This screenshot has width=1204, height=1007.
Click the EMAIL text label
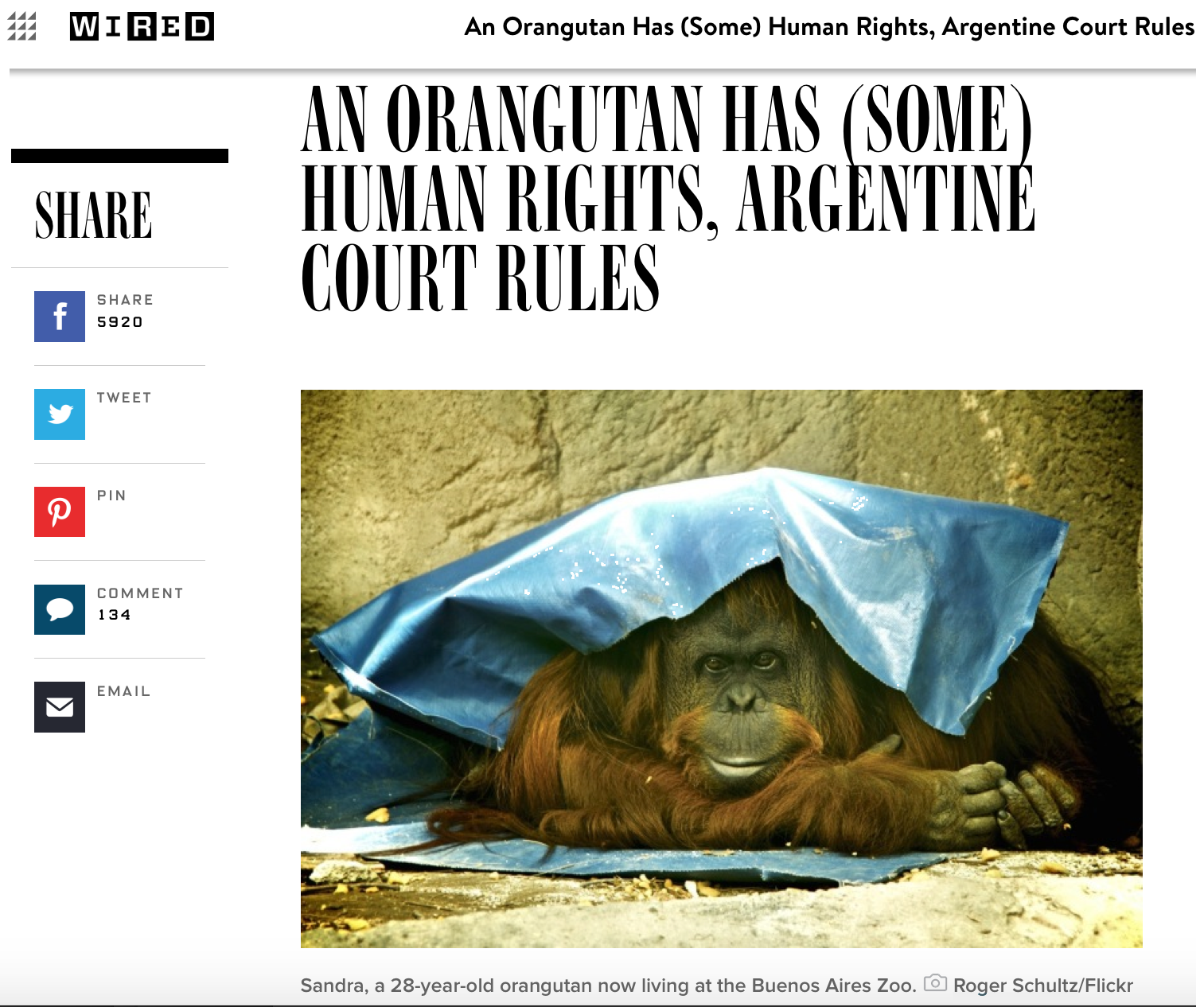(124, 691)
